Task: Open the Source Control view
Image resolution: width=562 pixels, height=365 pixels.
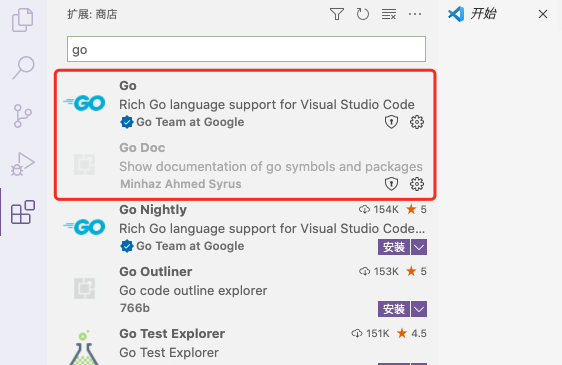Action: coord(23,116)
